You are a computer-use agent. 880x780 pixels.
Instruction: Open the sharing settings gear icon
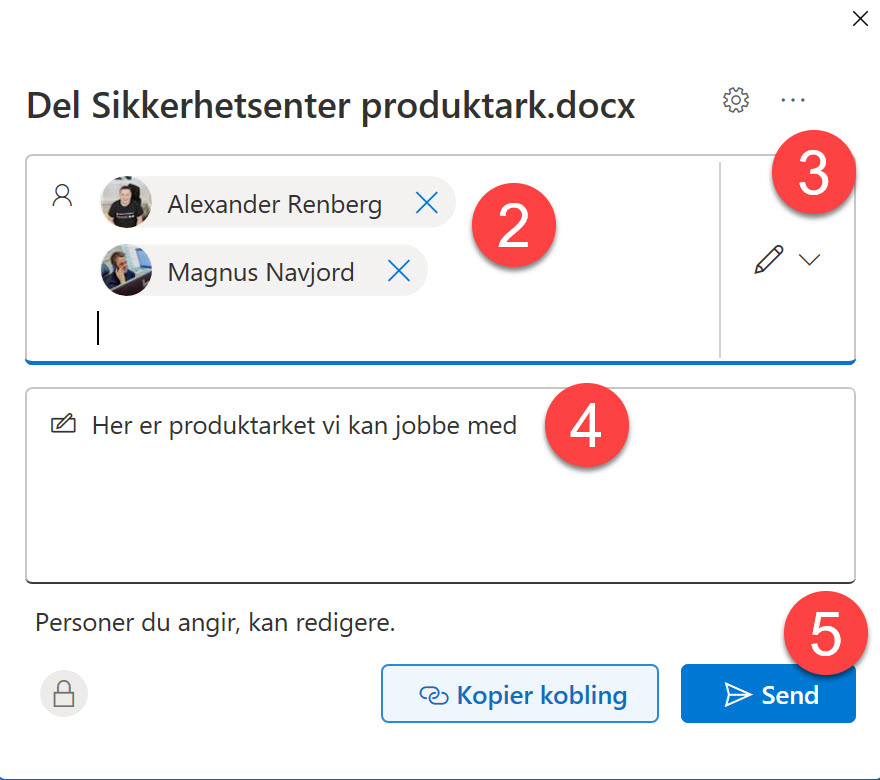click(x=735, y=100)
